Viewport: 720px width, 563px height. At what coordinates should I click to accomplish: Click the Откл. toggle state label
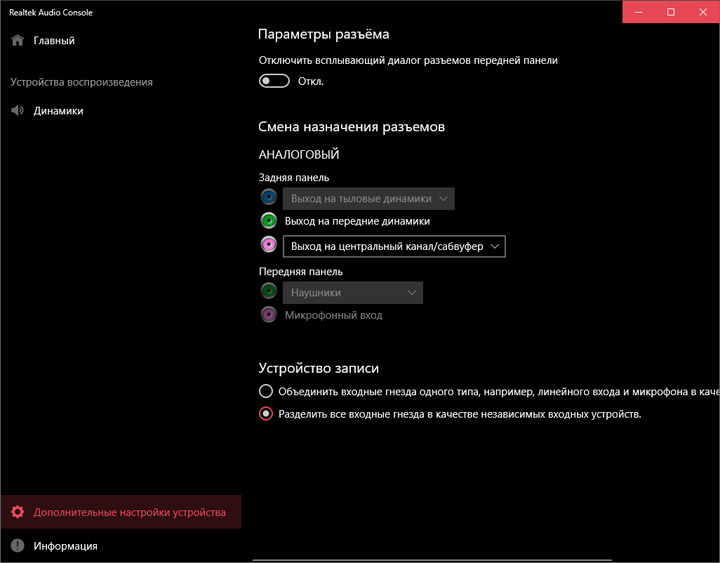click(x=311, y=81)
